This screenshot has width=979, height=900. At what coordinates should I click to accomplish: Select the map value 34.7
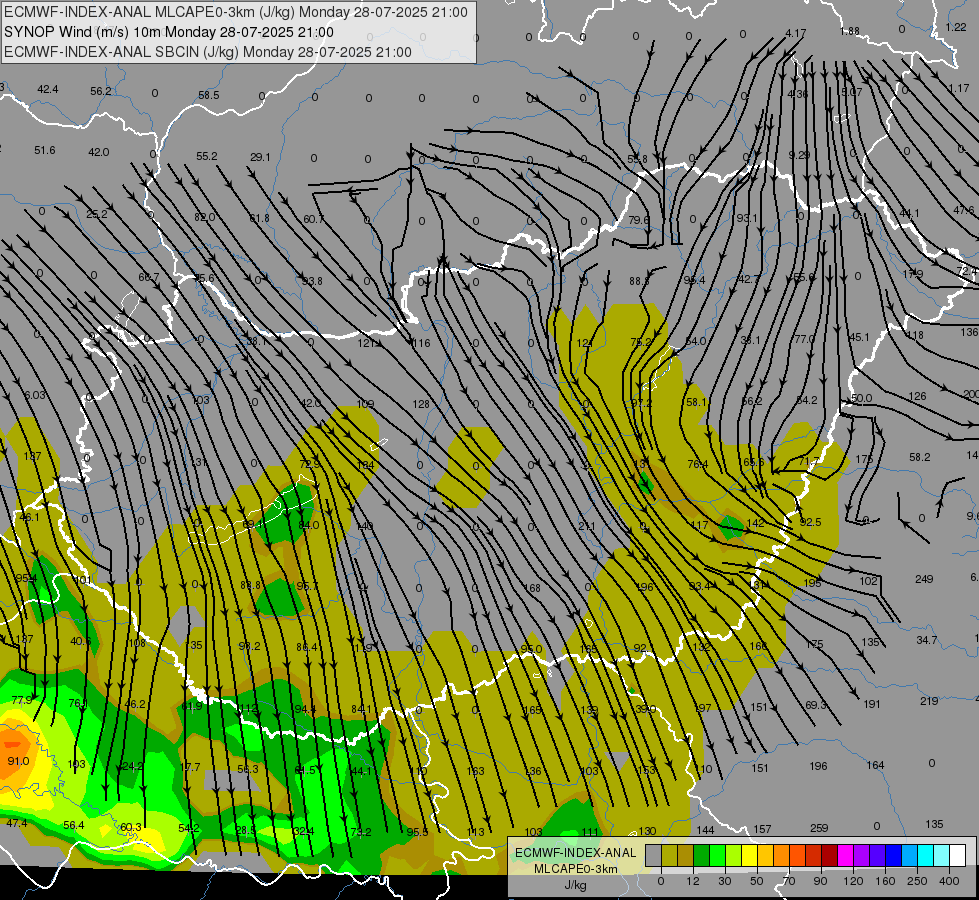click(x=927, y=640)
